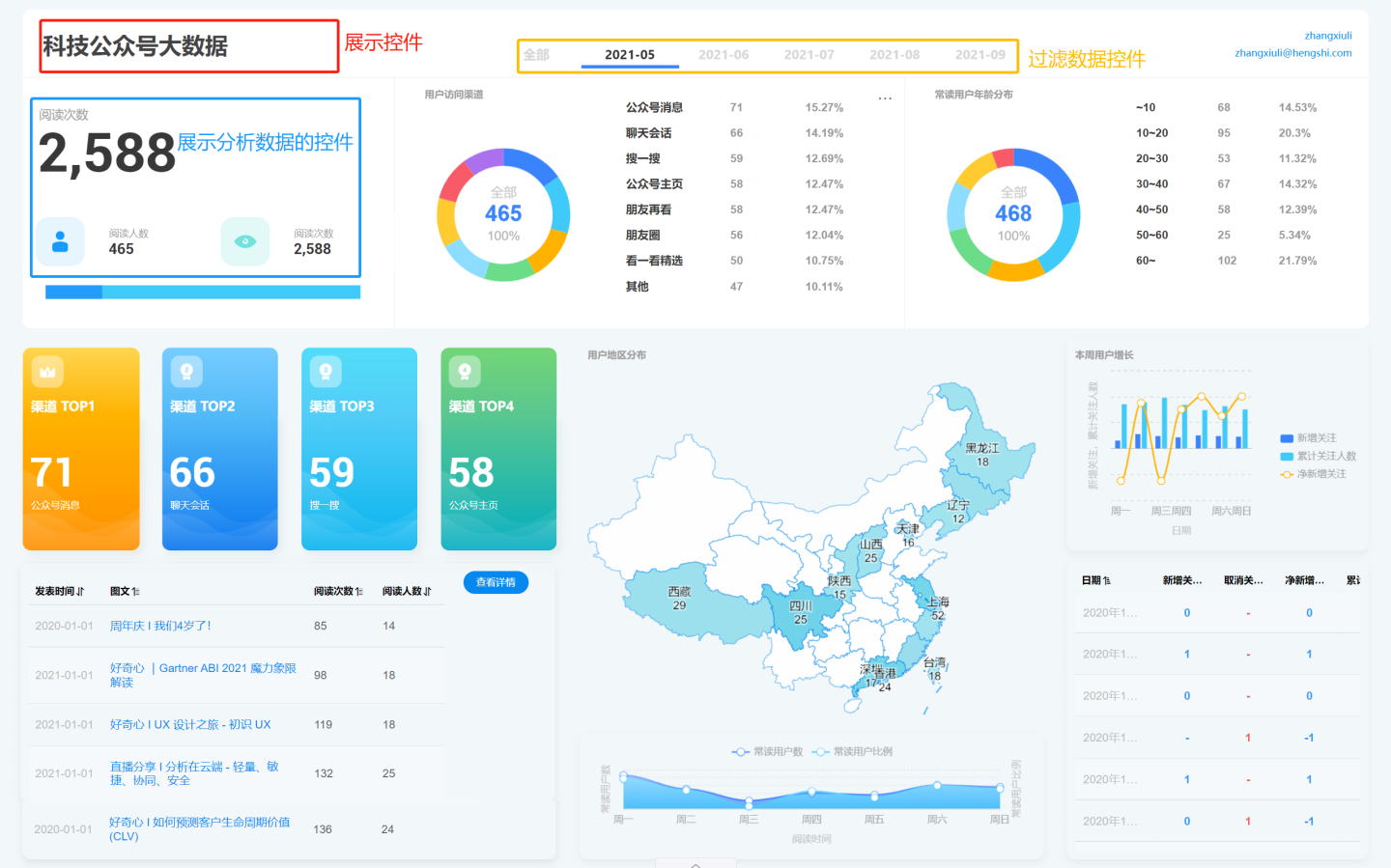This screenshot has width=1391, height=868.
Task: Open the three-dot menu on 用户访问渠道 panel
Action: pos(885,98)
